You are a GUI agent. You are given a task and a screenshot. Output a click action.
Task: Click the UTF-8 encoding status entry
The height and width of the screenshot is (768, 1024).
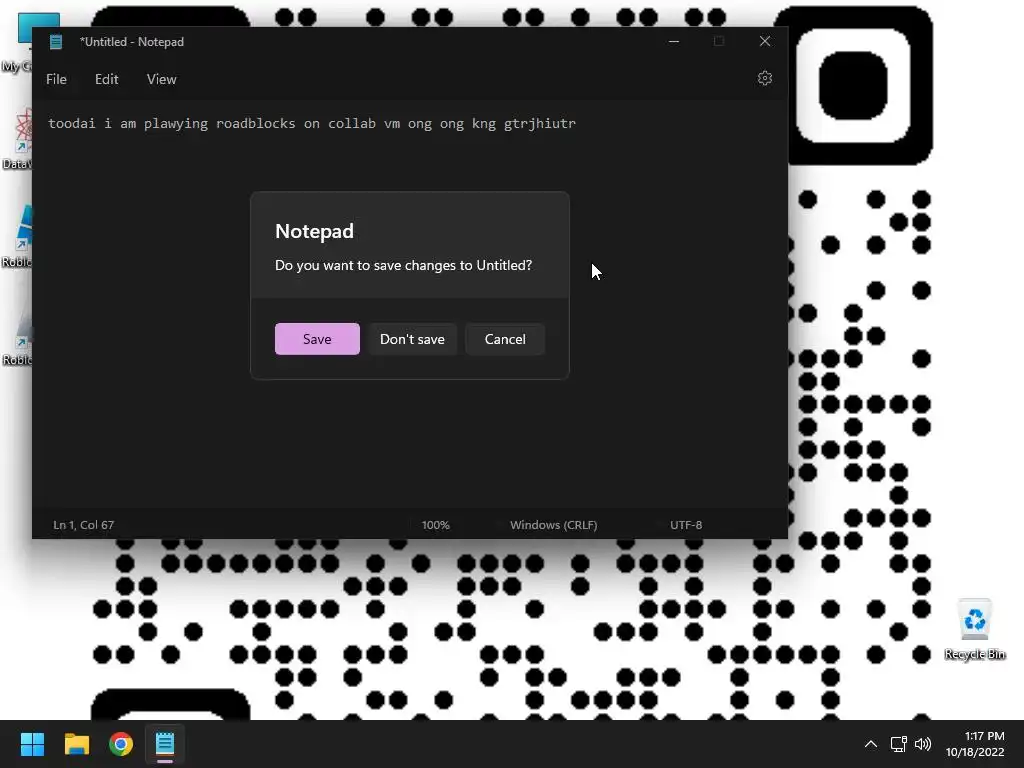coord(686,524)
